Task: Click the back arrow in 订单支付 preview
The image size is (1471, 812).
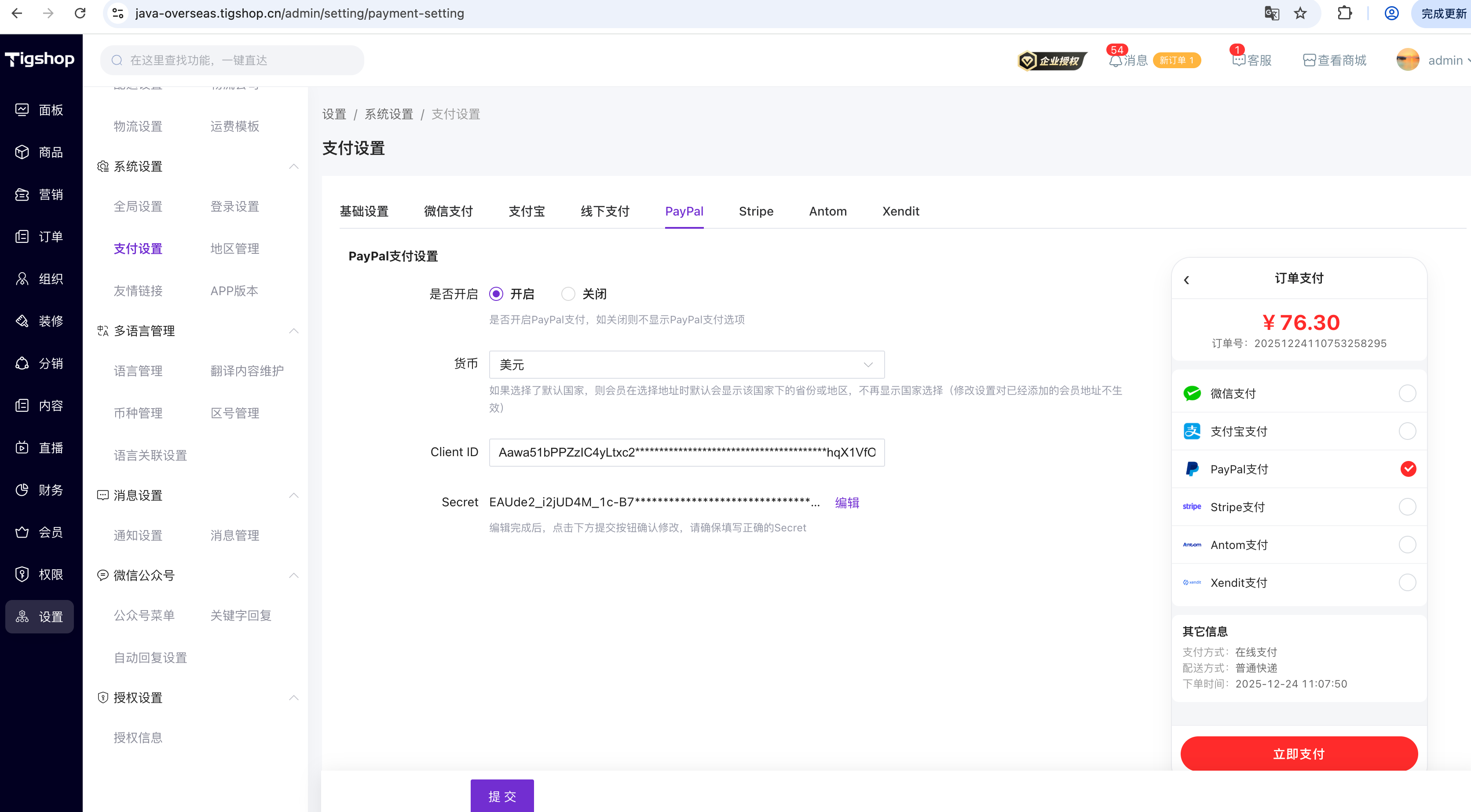Action: (x=1187, y=280)
